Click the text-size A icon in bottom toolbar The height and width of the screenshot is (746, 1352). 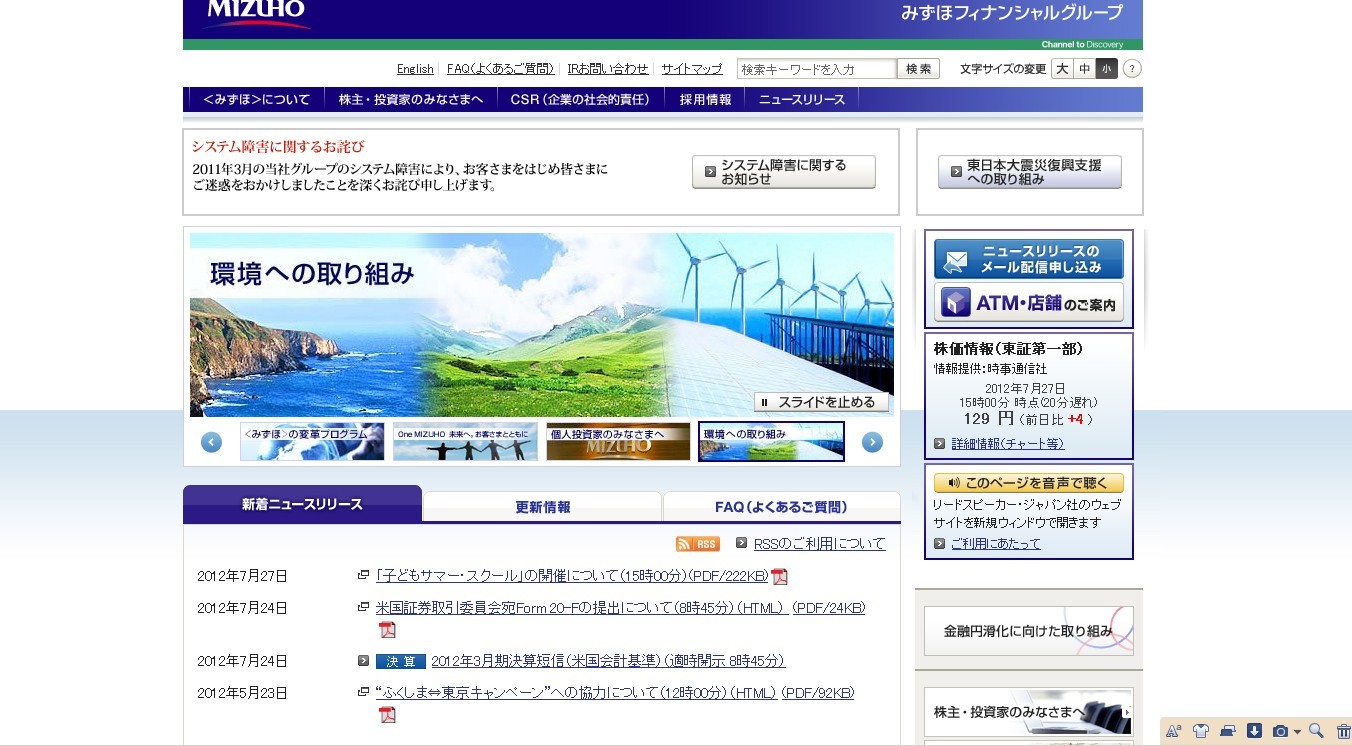[x=1175, y=731]
